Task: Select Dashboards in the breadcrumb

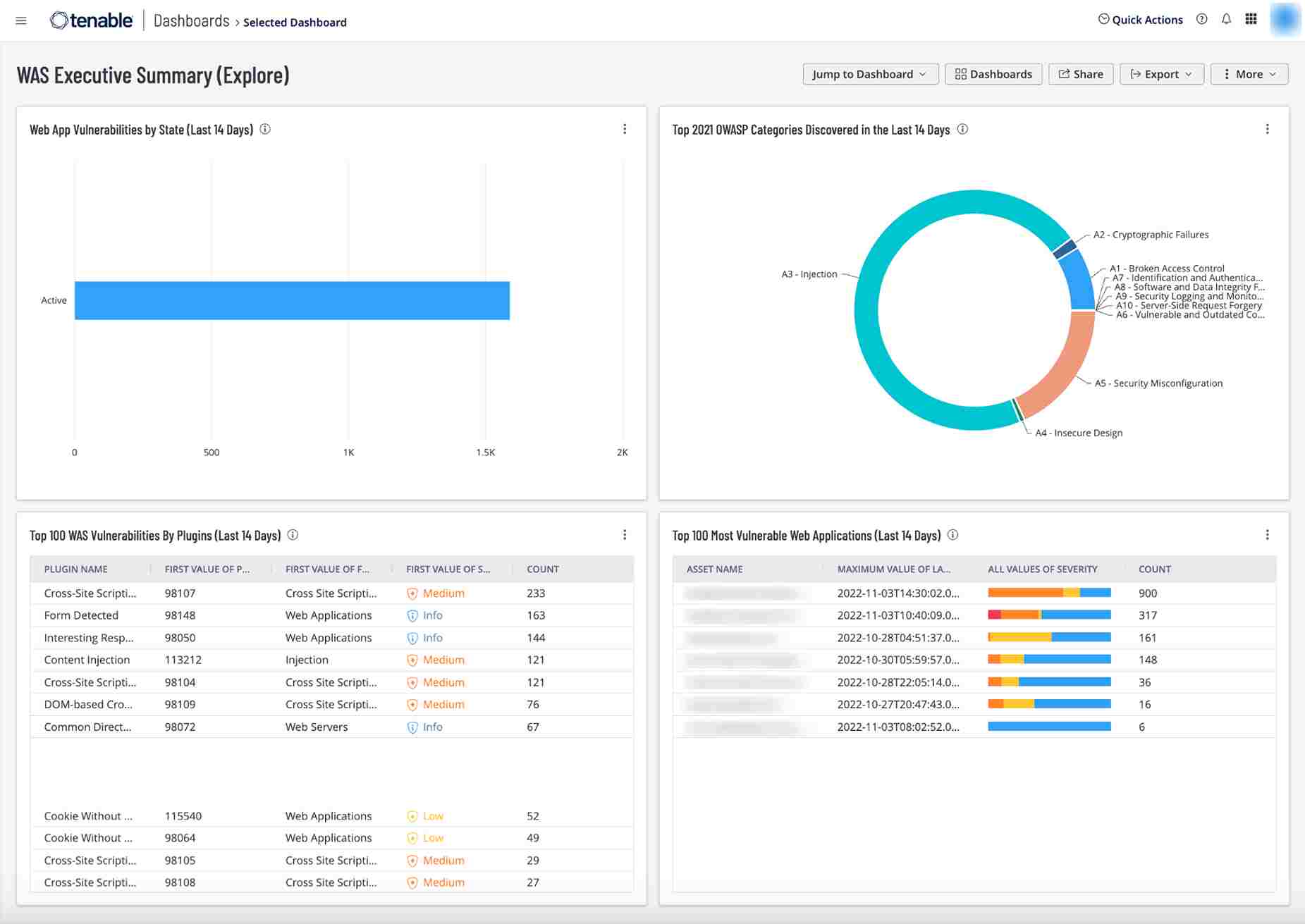Action: pyautogui.click(x=192, y=20)
